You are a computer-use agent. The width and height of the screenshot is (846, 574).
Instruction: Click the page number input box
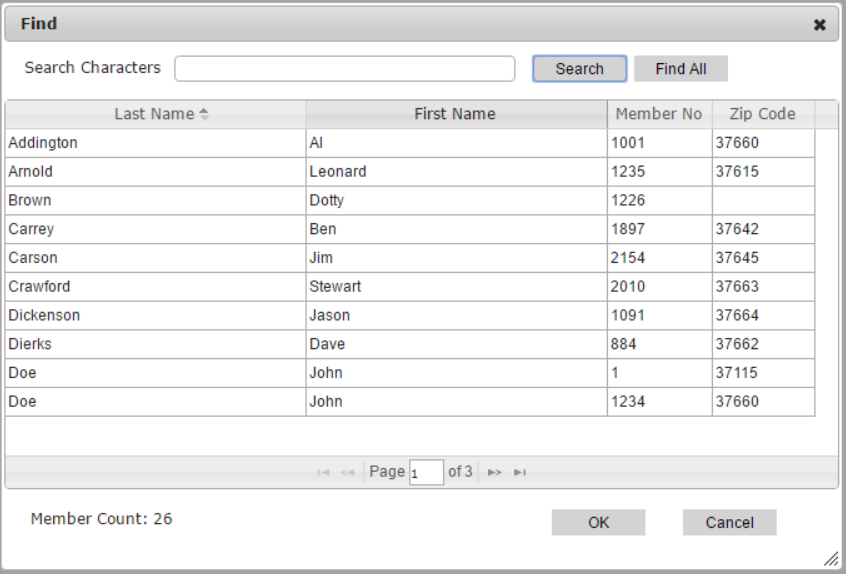(426, 473)
